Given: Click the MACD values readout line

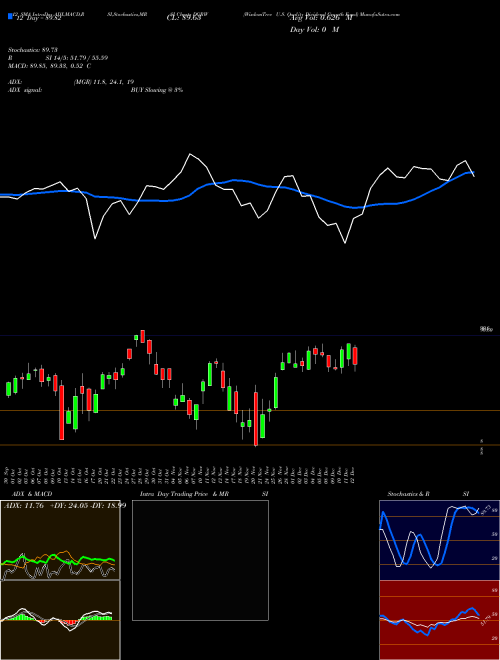Looking at the screenshot, I should tap(50, 66).
